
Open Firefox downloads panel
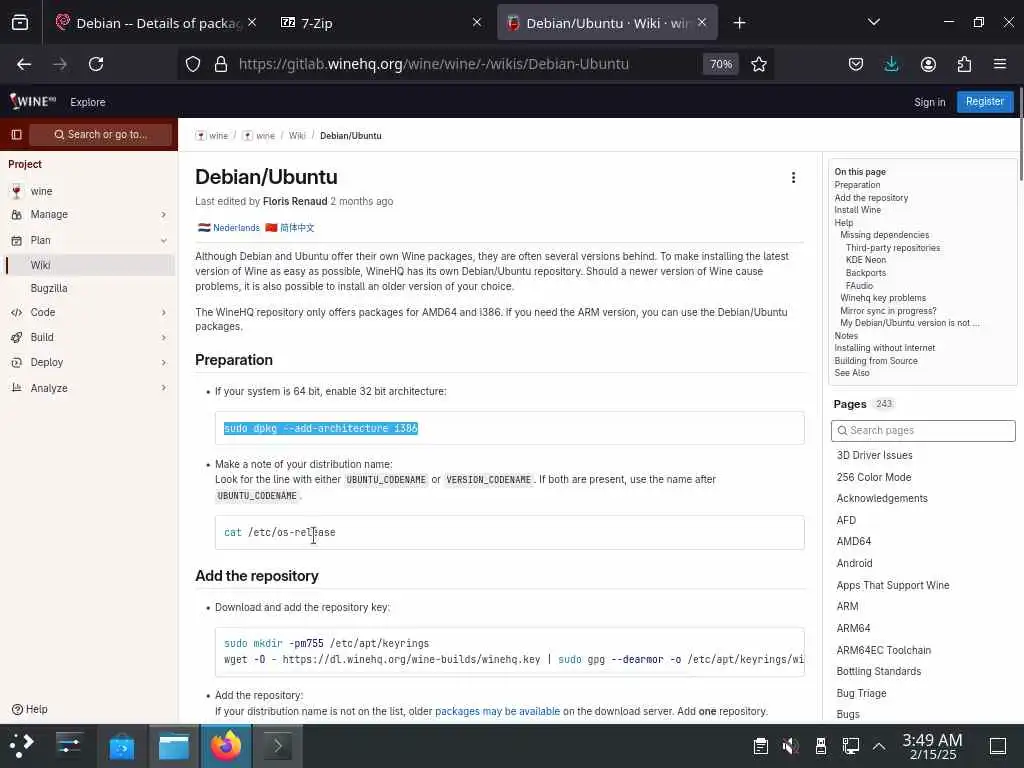(891, 64)
